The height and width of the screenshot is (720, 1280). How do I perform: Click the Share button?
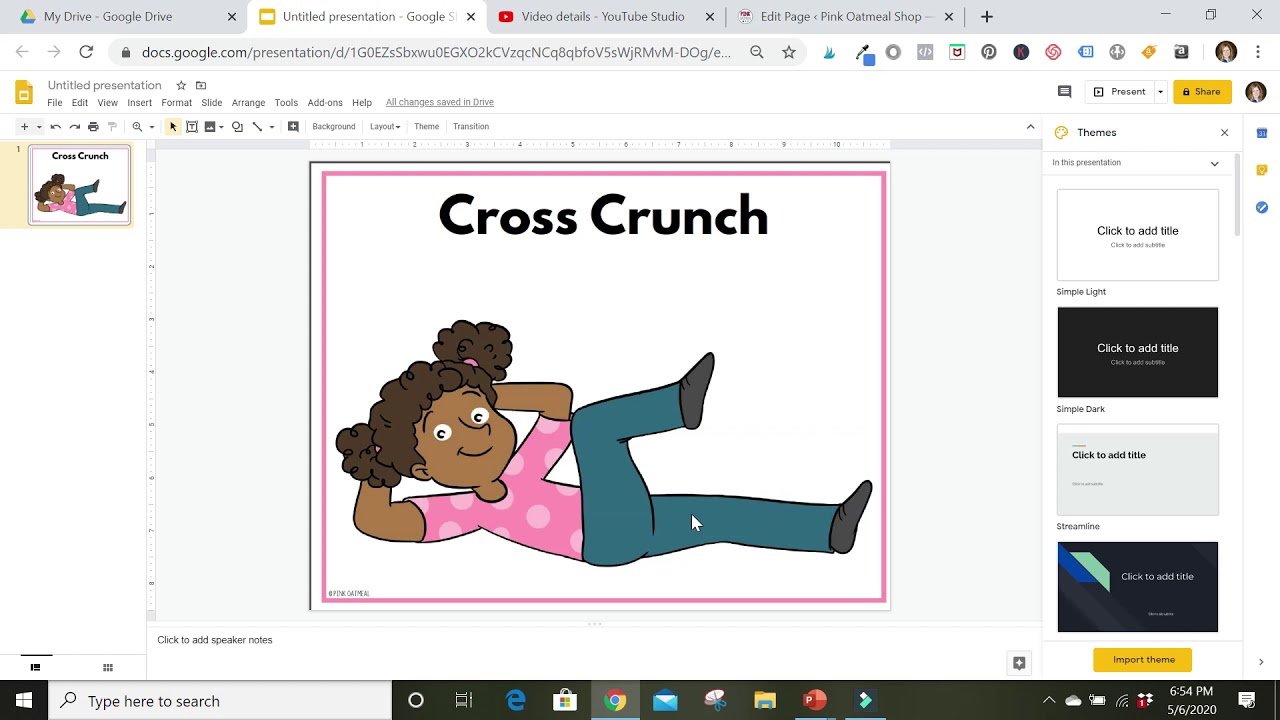pyautogui.click(x=1202, y=91)
